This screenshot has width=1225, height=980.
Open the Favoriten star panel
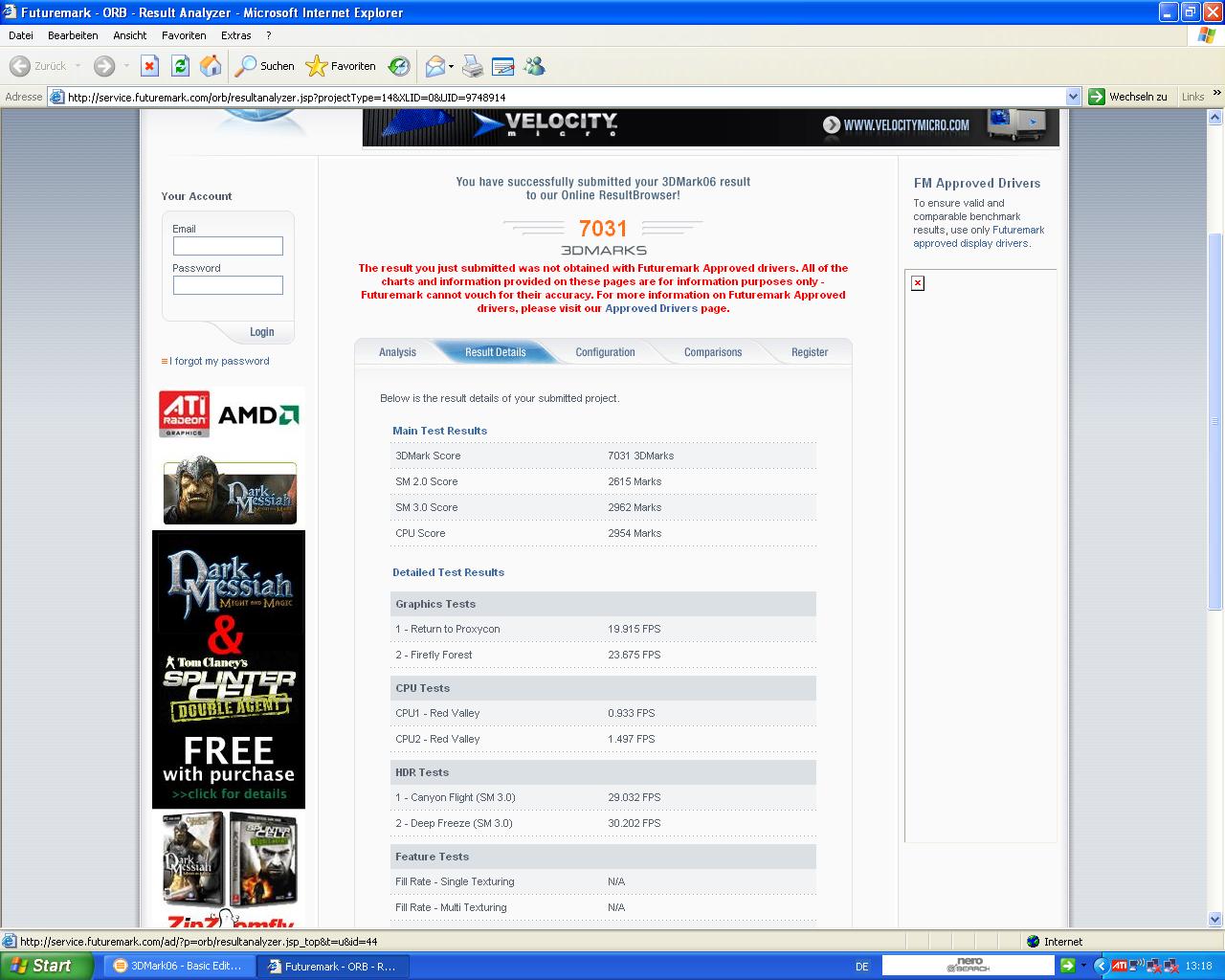(340, 66)
